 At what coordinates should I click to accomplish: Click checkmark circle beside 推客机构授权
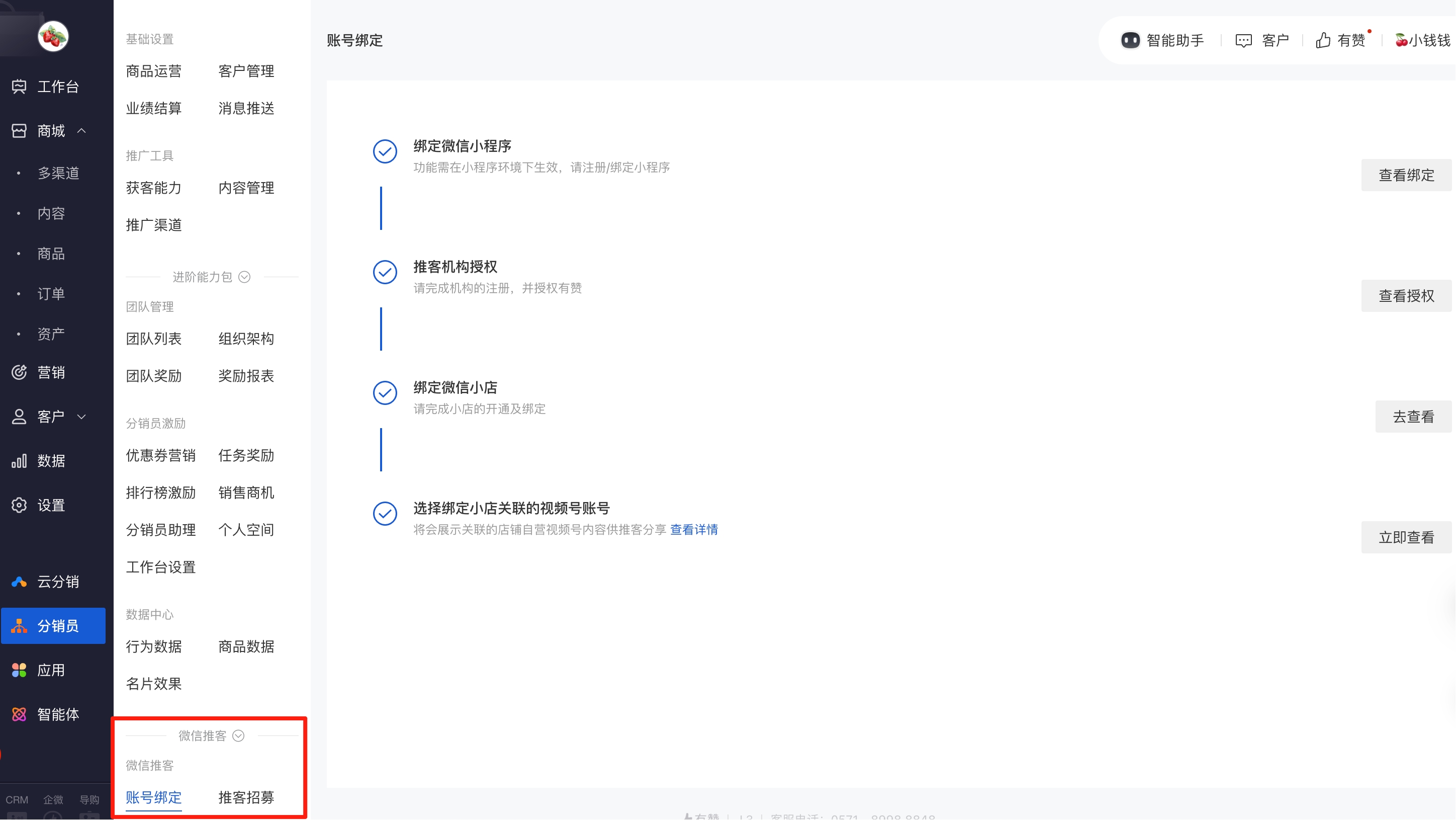385,272
